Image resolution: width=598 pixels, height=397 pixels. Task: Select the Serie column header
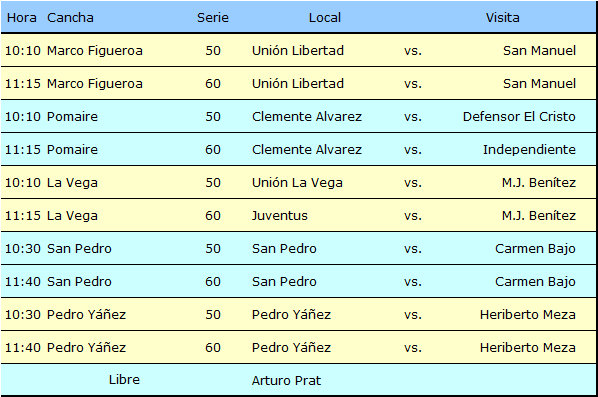pos(213,18)
